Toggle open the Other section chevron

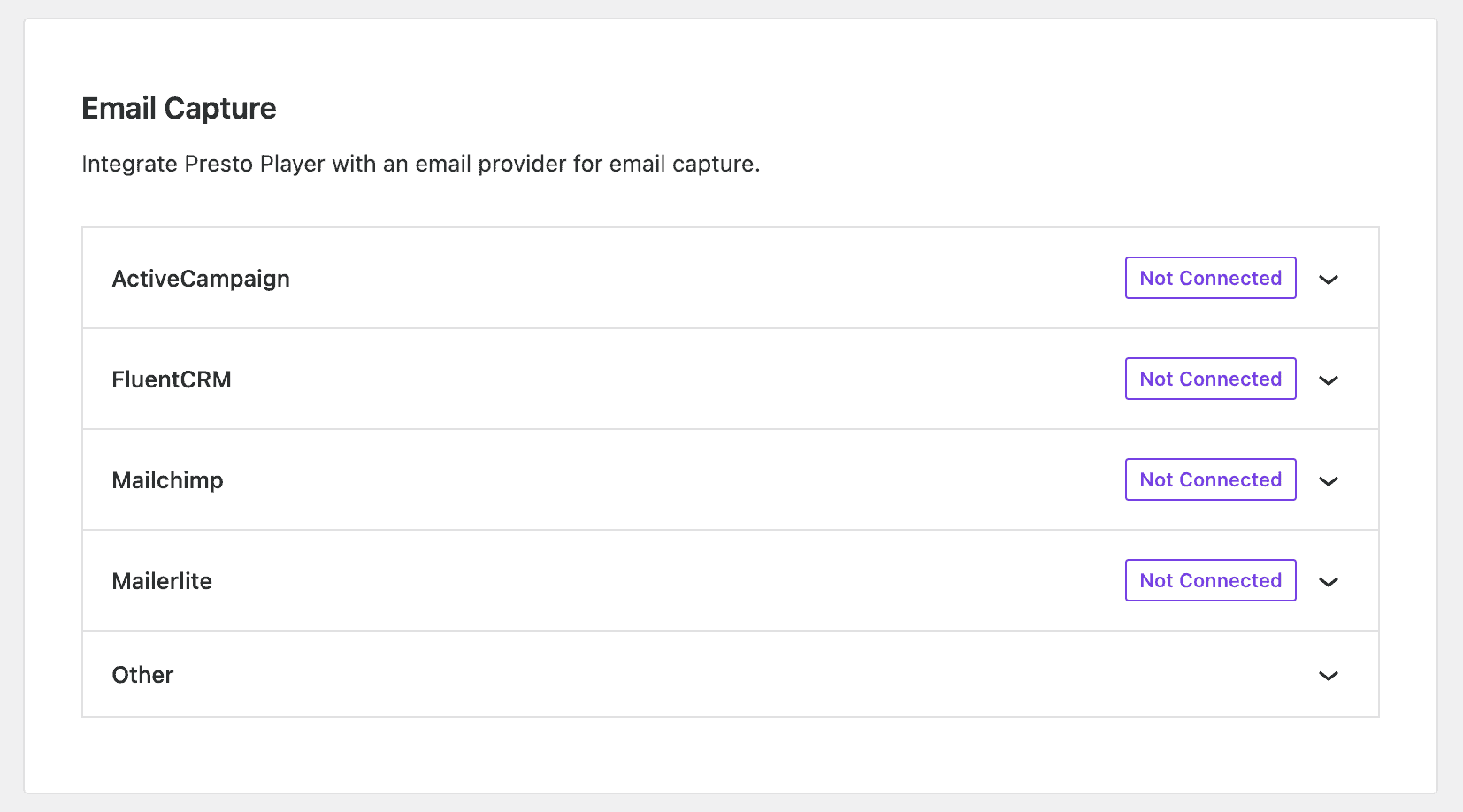[x=1329, y=676]
